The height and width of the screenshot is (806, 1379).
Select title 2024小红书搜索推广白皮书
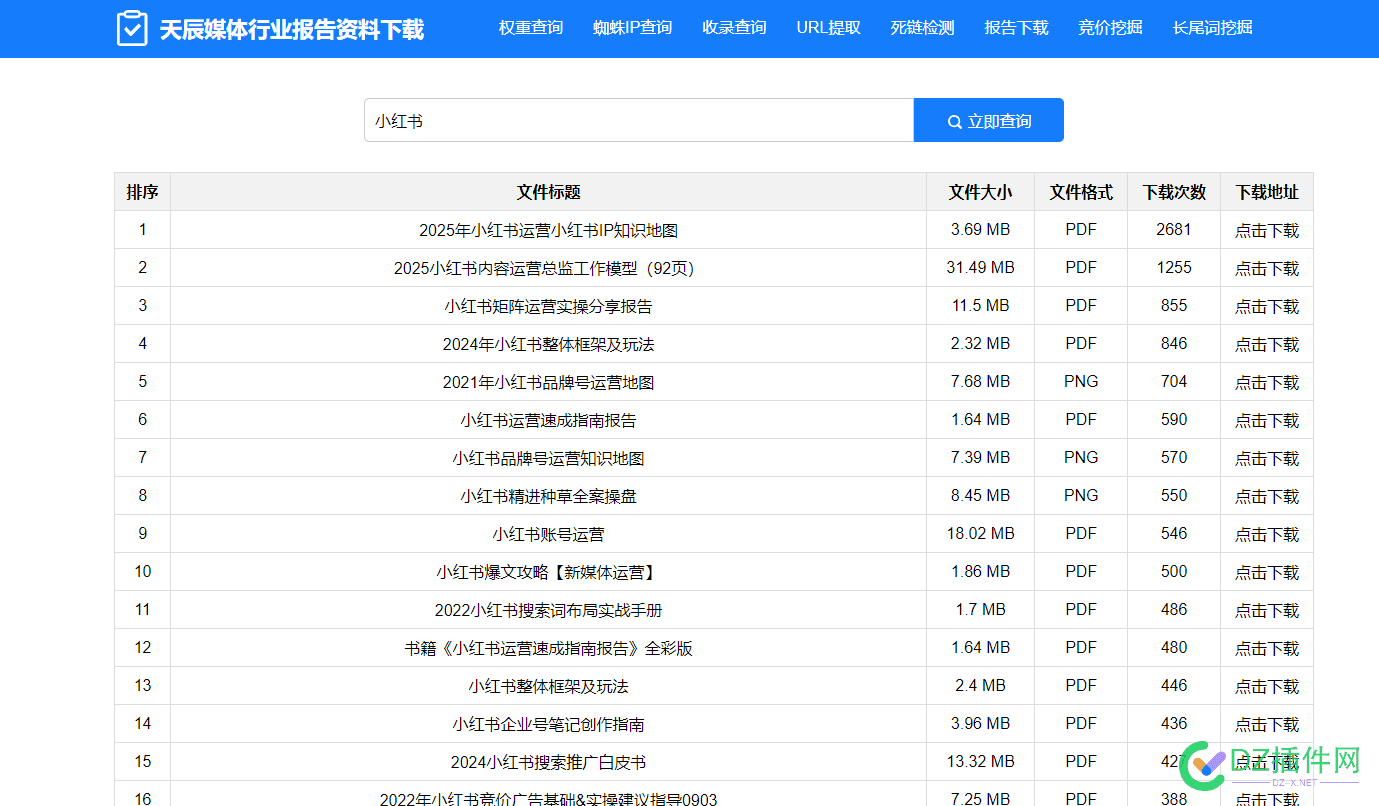tap(549, 762)
